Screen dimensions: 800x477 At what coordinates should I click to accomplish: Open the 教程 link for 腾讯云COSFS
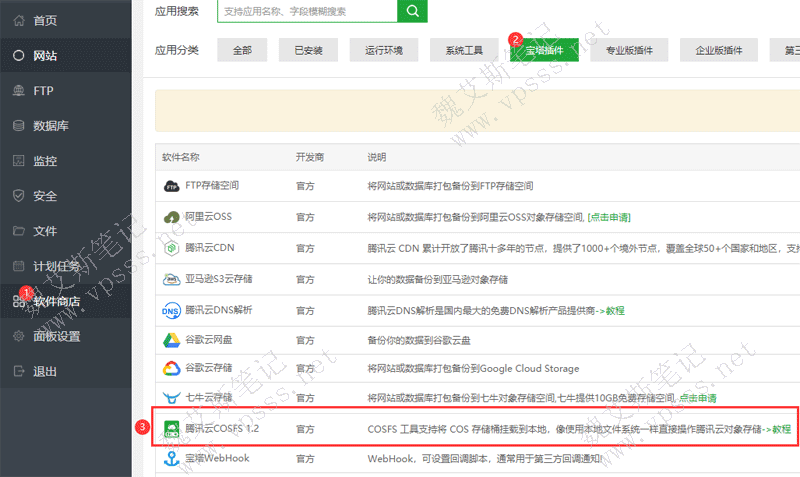coord(776,428)
